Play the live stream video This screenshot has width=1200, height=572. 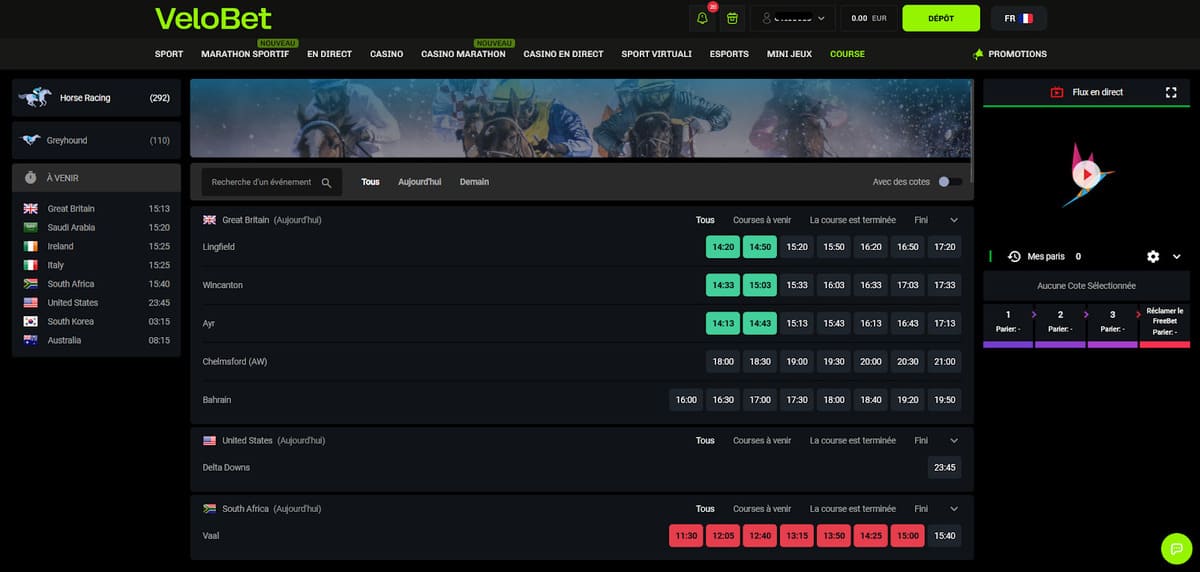pos(1085,174)
